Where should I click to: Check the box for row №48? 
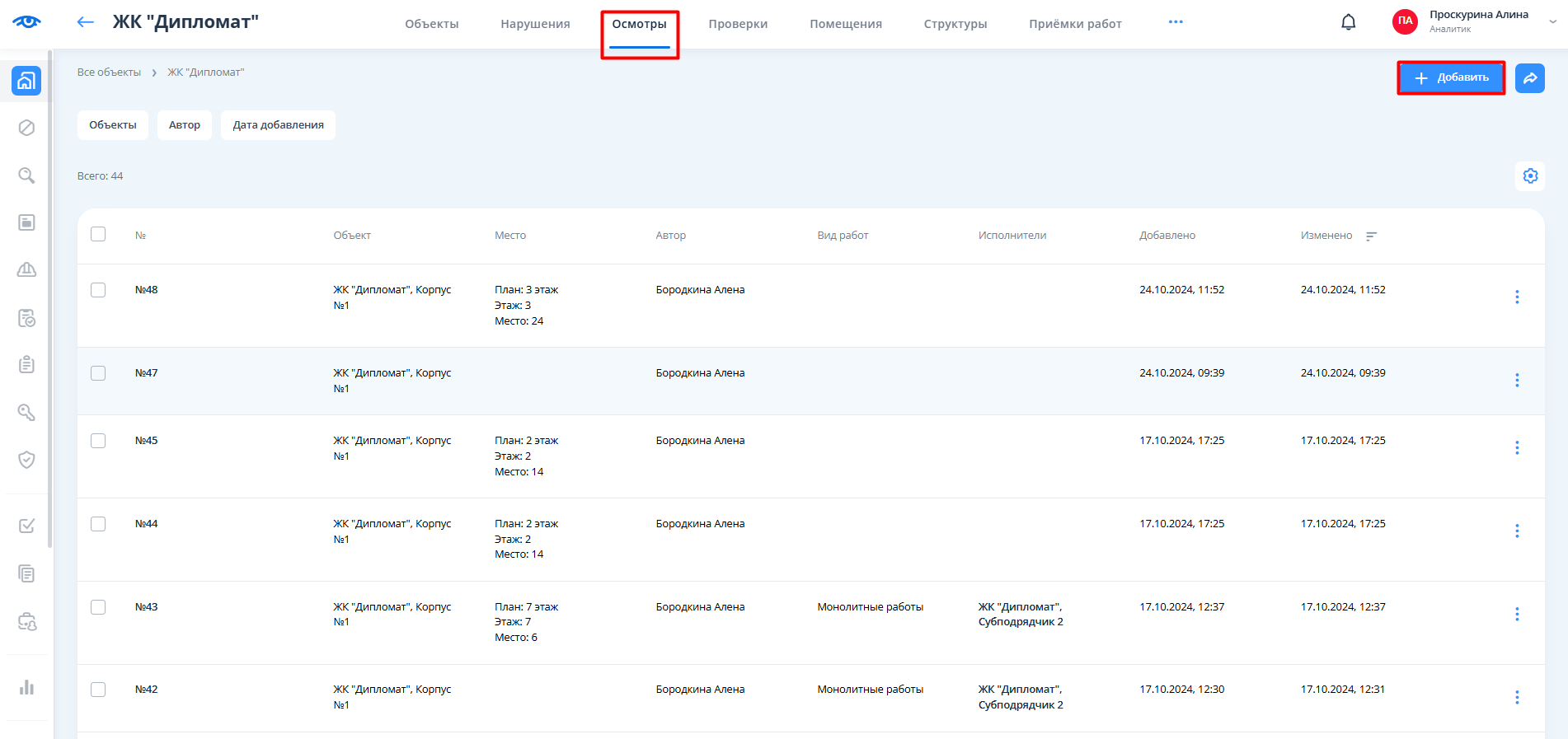tap(98, 290)
